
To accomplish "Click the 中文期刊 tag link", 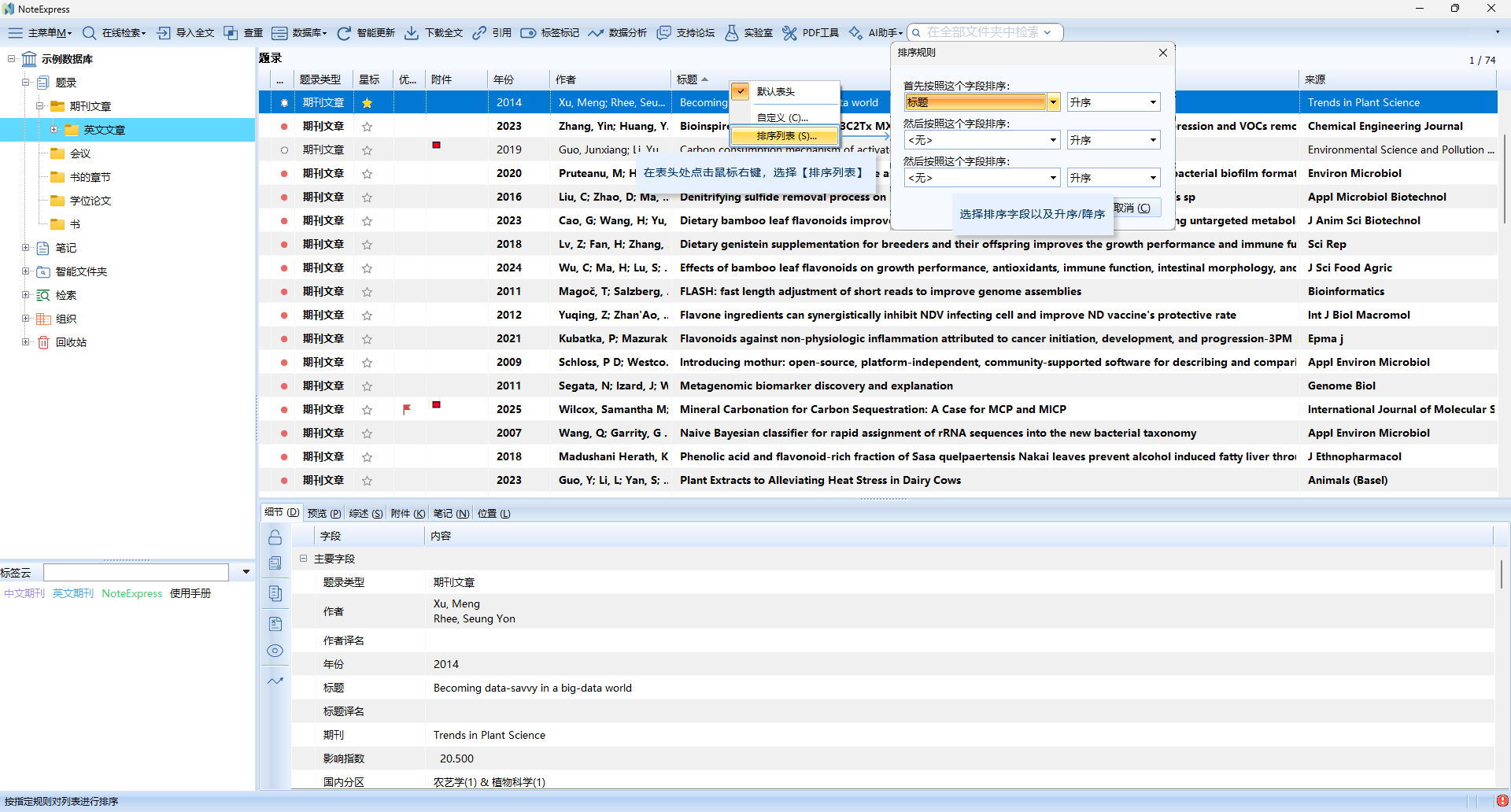I will coord(24,593).
